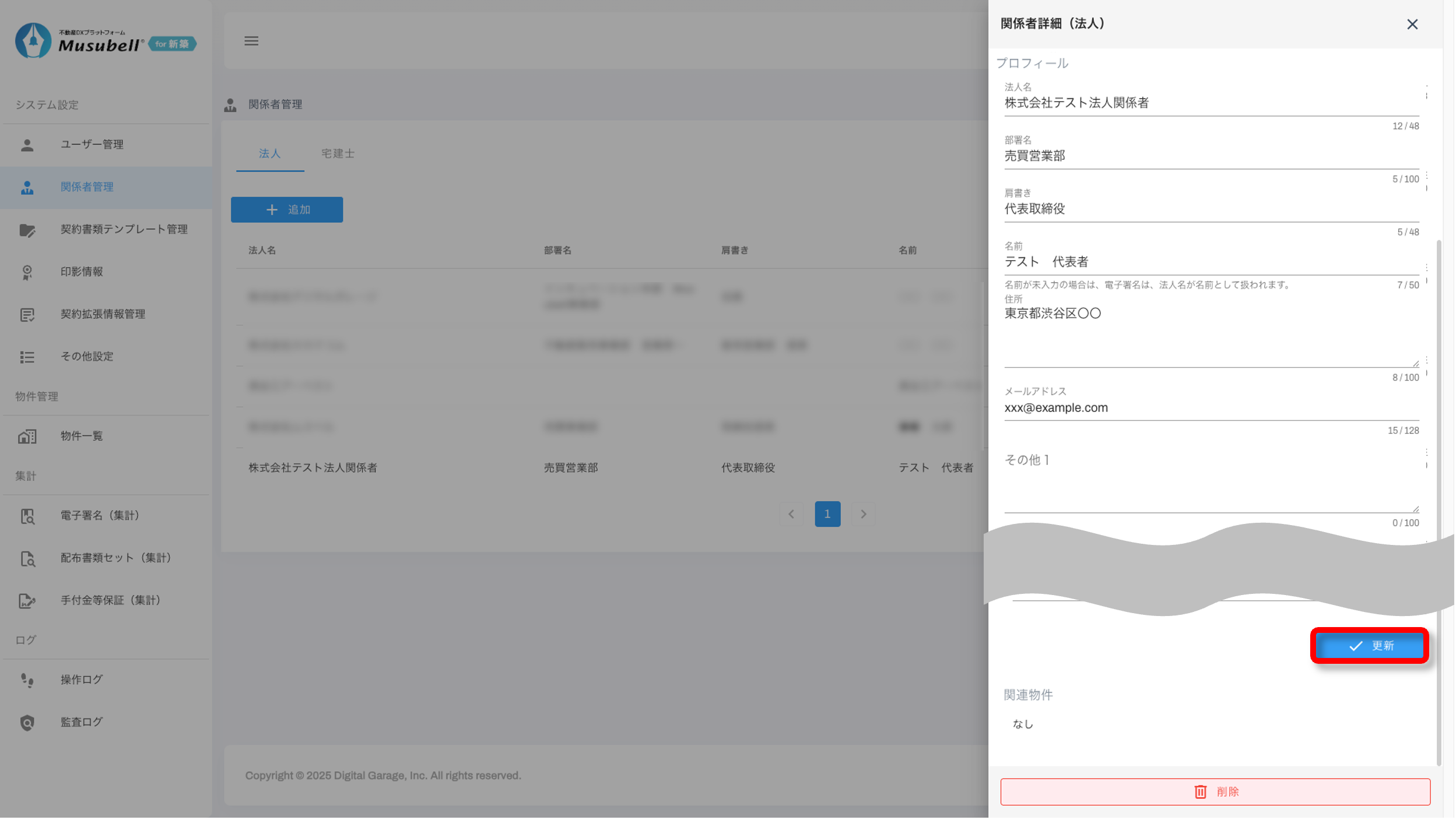Open 契約拡張情報管理 document icon

27,315
